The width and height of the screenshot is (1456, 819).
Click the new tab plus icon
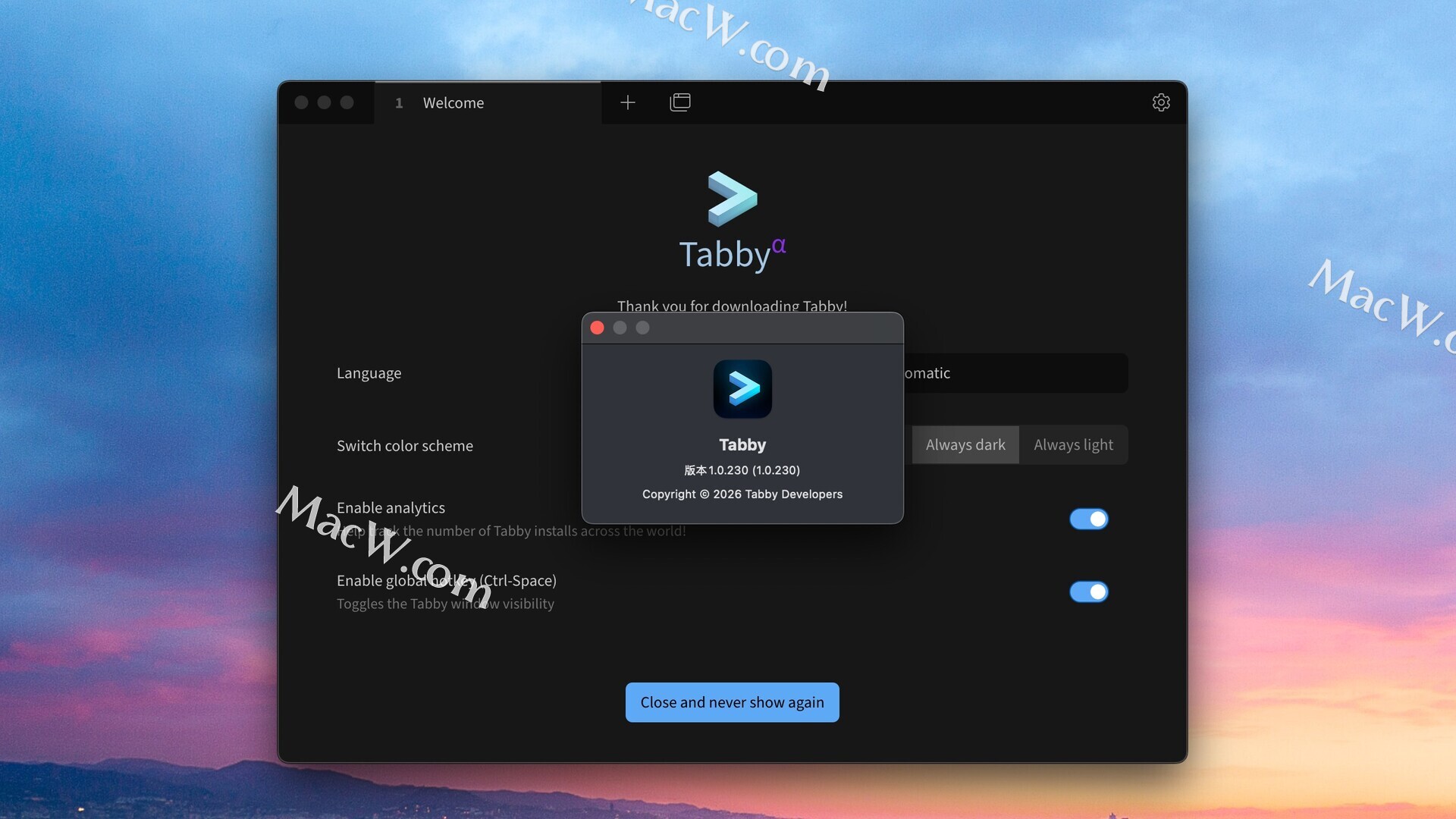click(x=627, y=102)
